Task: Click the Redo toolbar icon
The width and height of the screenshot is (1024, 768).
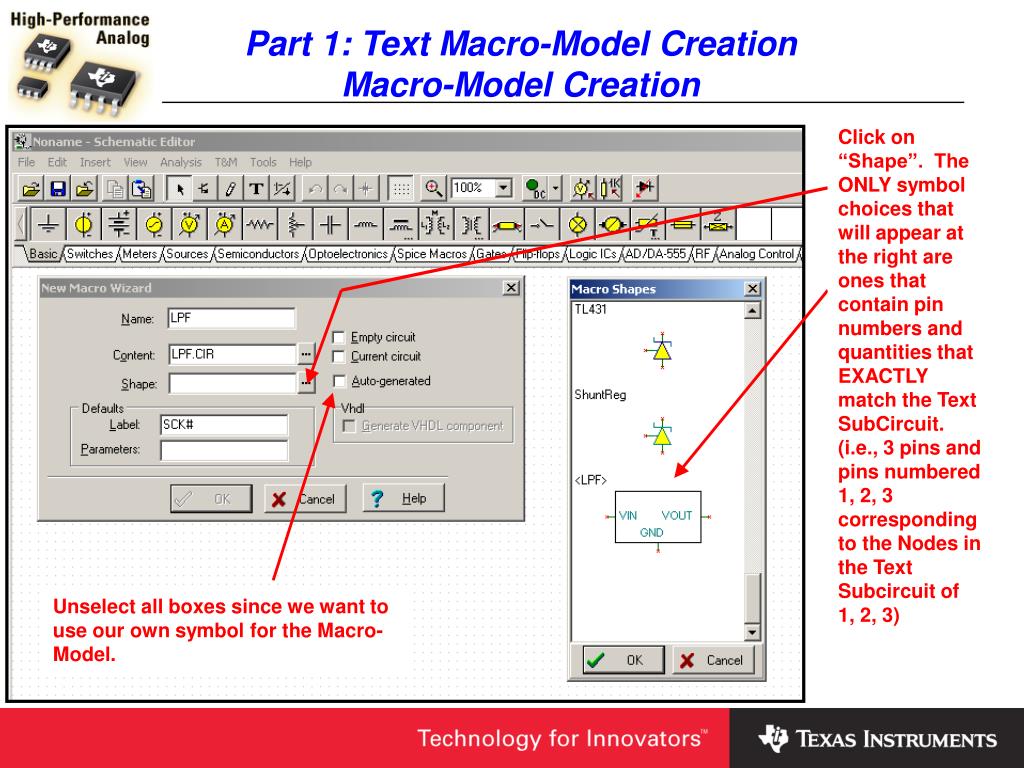Action: (x=340, y=189)
